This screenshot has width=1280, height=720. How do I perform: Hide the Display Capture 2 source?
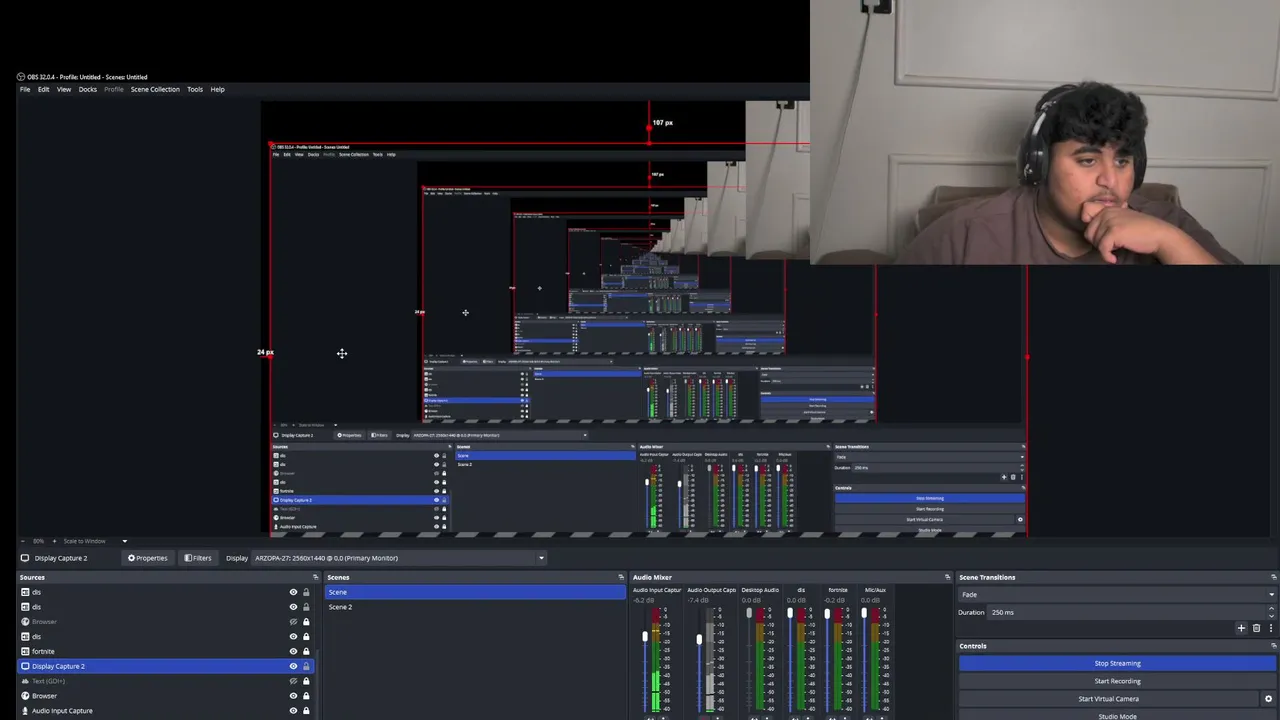(293, 666)
